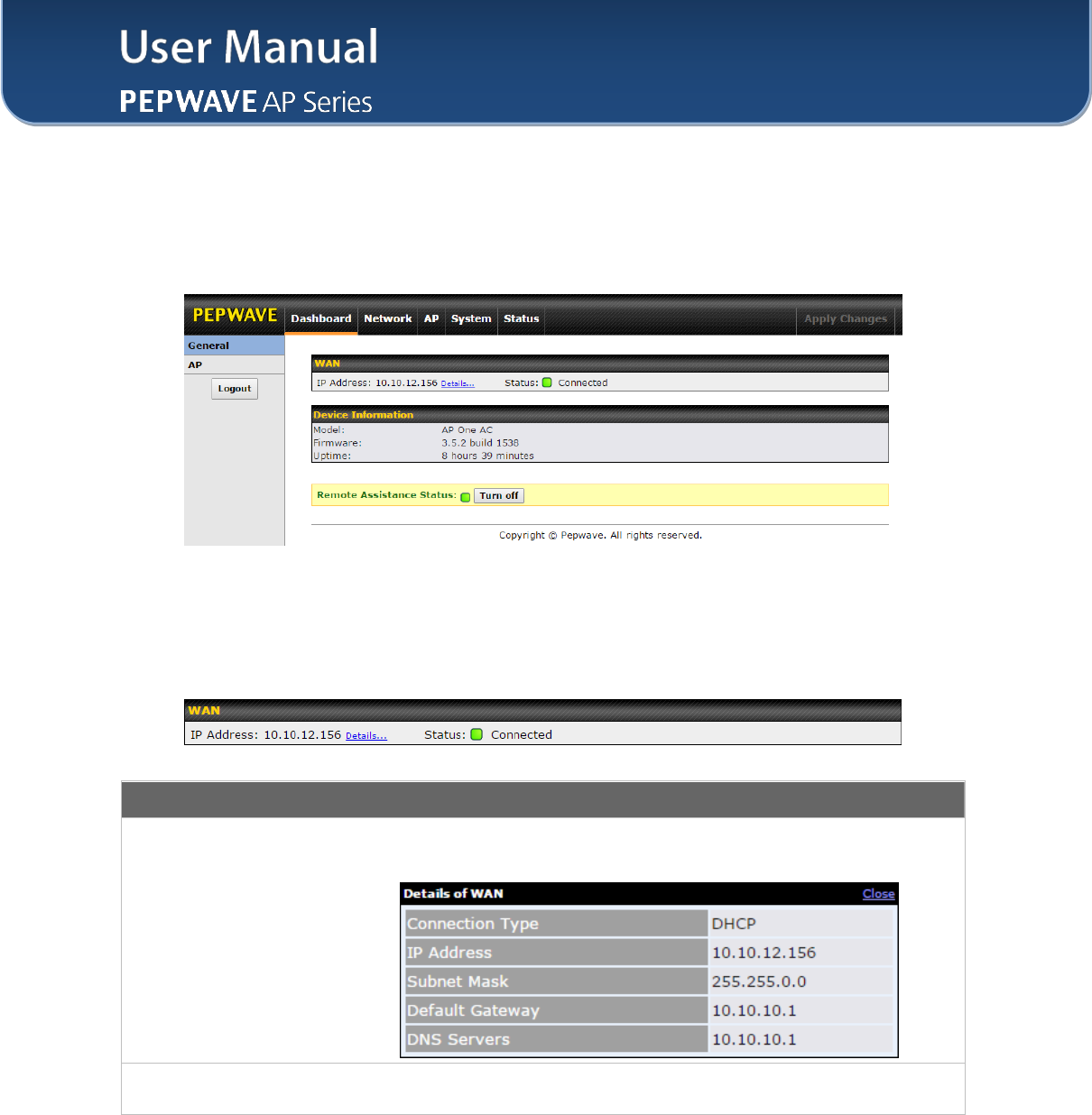Click the Apply Changes button

(x=846, y=318)
